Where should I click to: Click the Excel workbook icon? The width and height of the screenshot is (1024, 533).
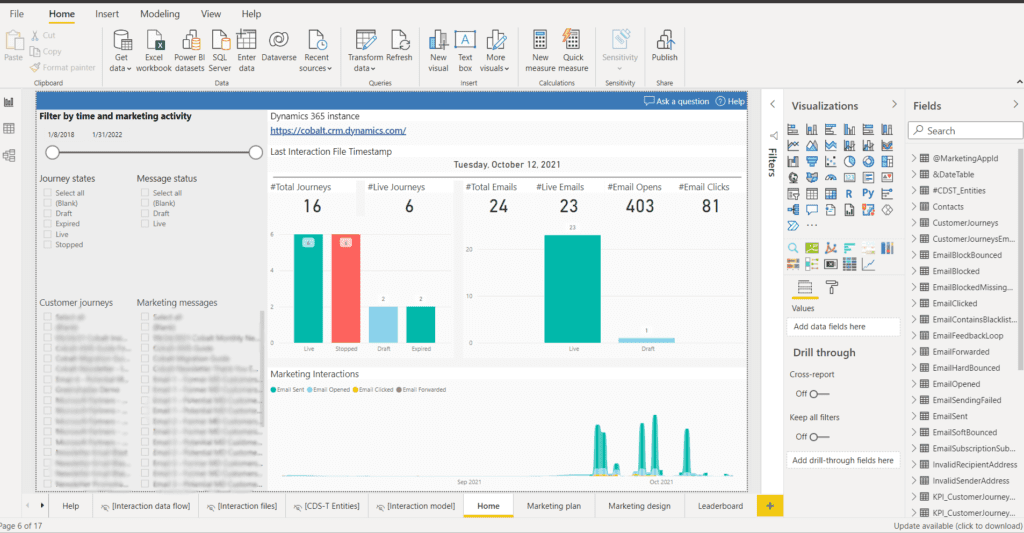tap(155, 40)
